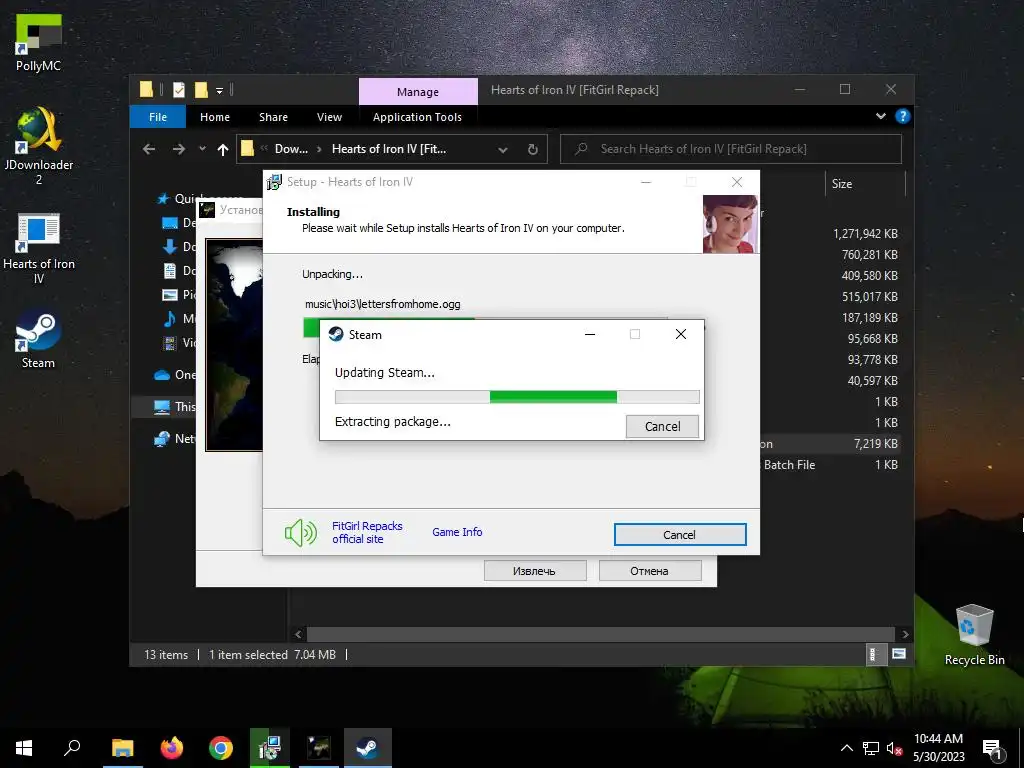Click the Dow... breadcrumb in address bar

pyautogui.click(x=291, y=149)
